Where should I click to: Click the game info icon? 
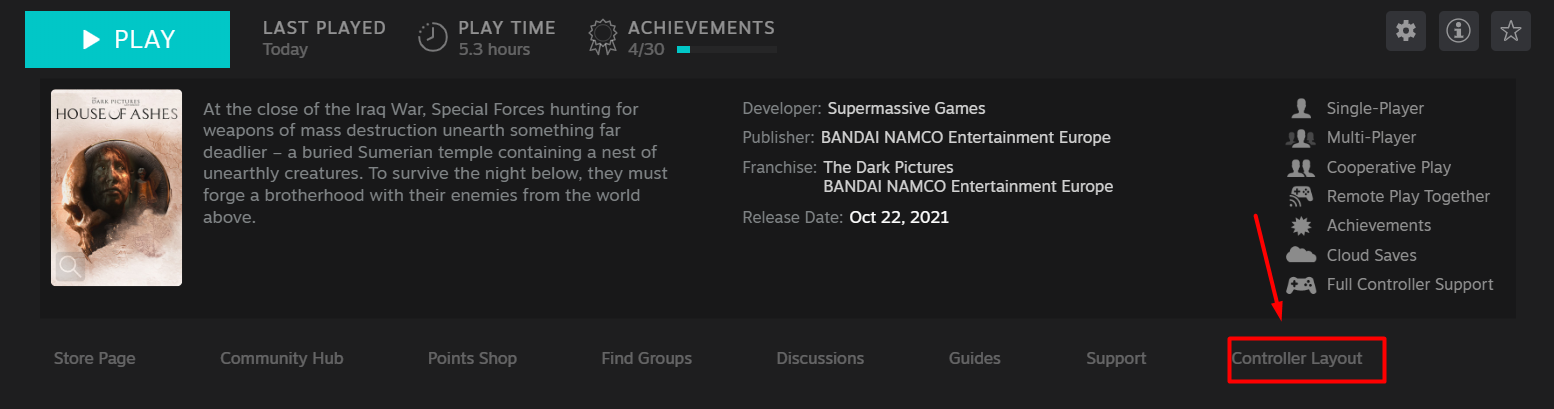[x=1458, y=32]
